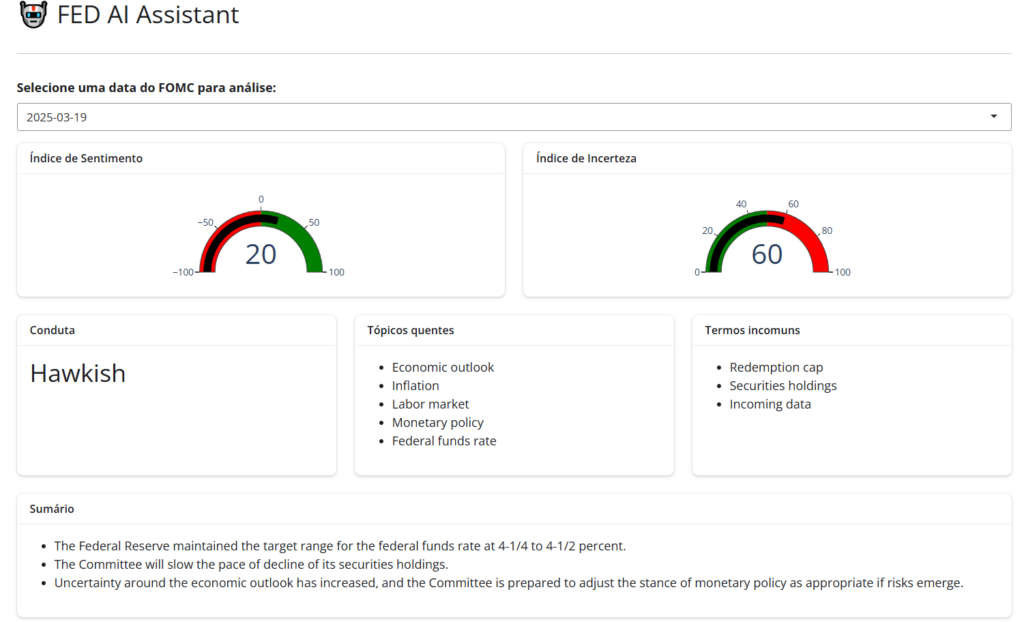
Task: Click the summary line about securities holdings pace
Action: [251, 564]
